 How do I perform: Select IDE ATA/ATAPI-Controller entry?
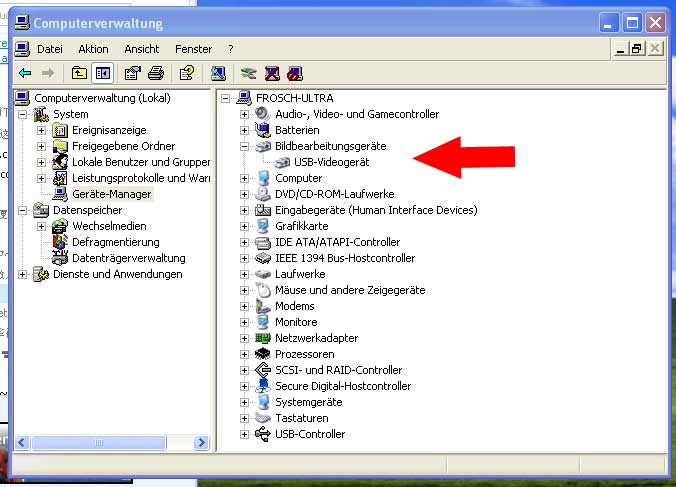(x=338, y=242)
